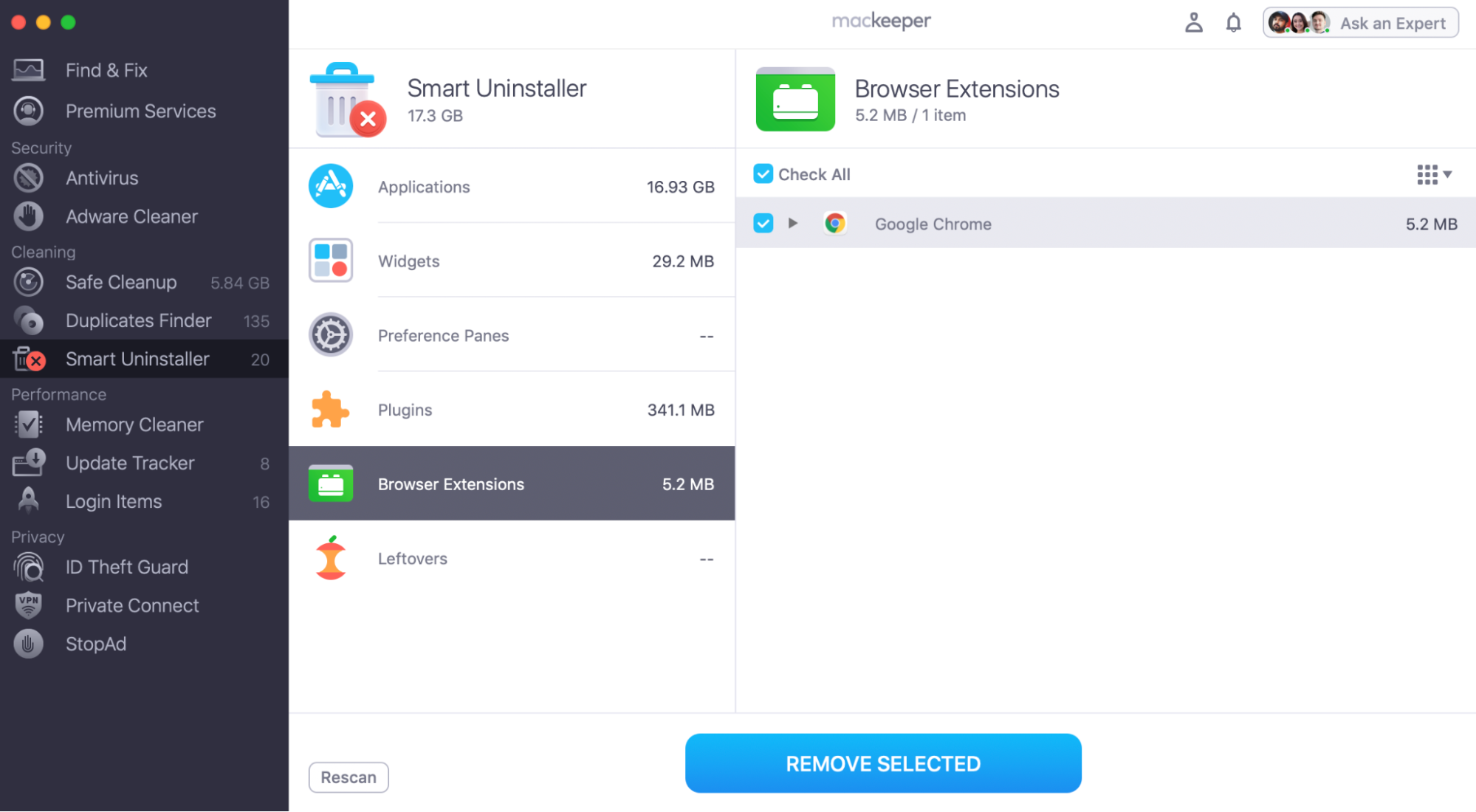The image size is (1476, 812).
Task: Click the Rescan button
Action: click(x=349, y=777)
